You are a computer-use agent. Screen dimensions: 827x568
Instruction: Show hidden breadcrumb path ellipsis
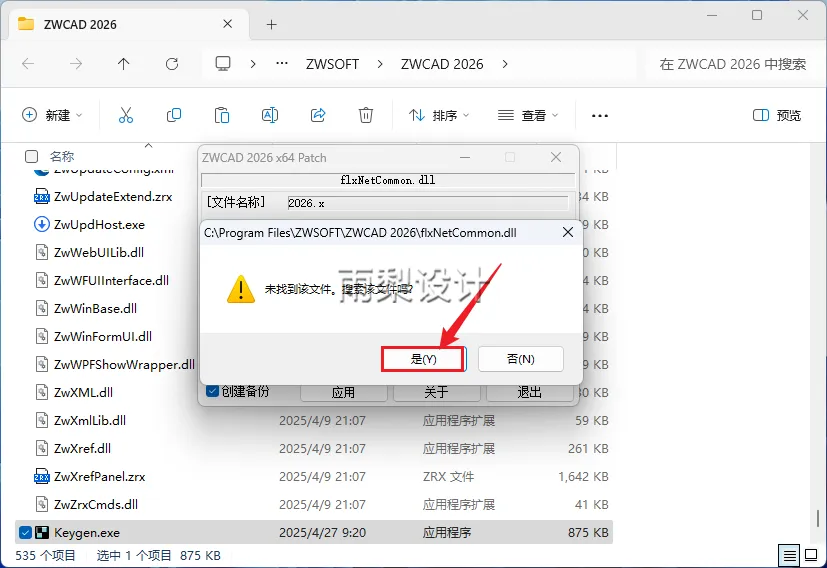pyautogui.click(x=282, y=64)
